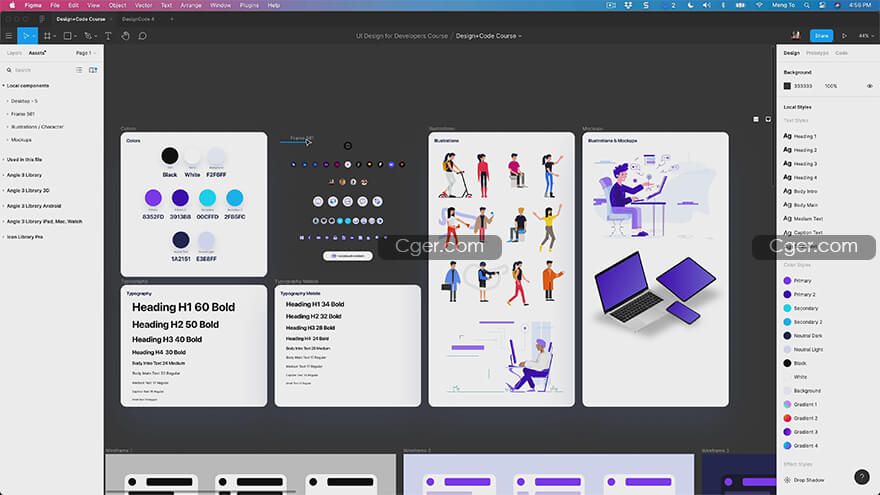Screen dimensions: 880x495
Task: Click the Drop Shadow effect style icon
Action: pos(787,480)
